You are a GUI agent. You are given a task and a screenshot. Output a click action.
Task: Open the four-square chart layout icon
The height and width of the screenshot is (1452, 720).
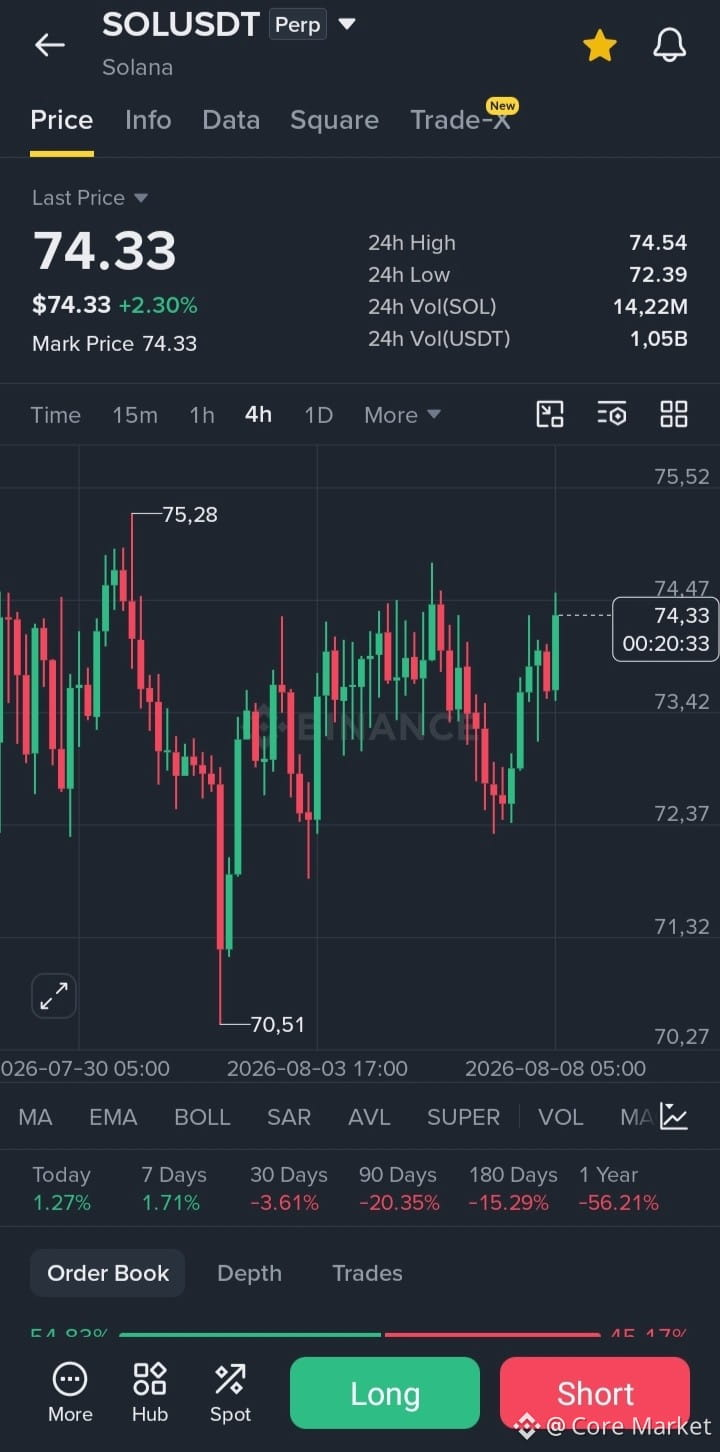click(x=674, y=414)
